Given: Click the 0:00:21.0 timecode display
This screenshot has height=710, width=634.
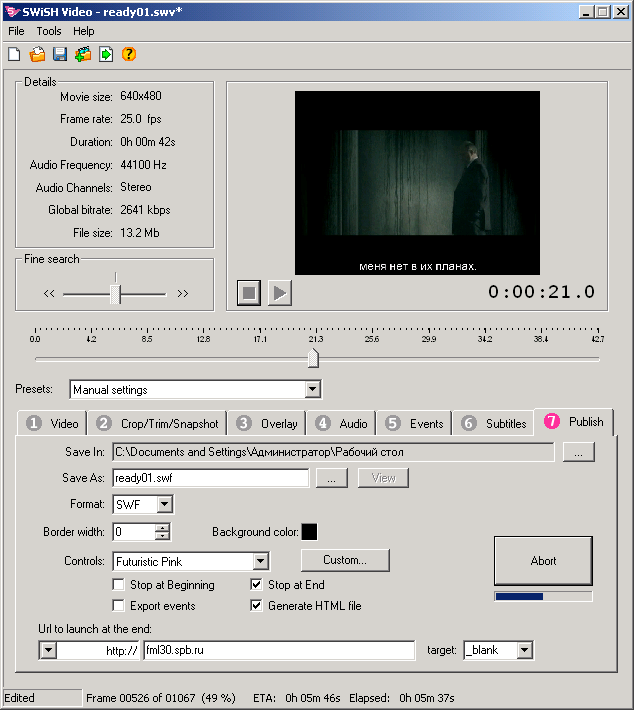Looking at the screenshot, I should [x=541, y=292].
